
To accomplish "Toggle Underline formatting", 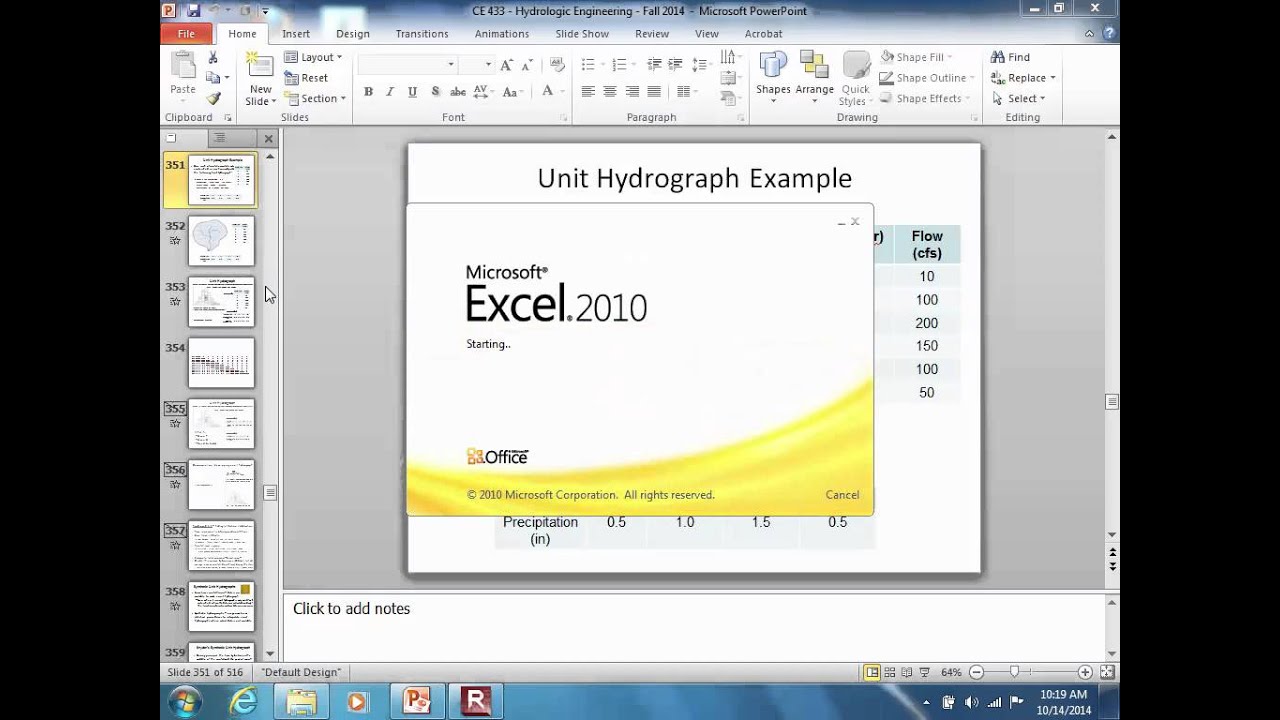I will pos(412,91).
